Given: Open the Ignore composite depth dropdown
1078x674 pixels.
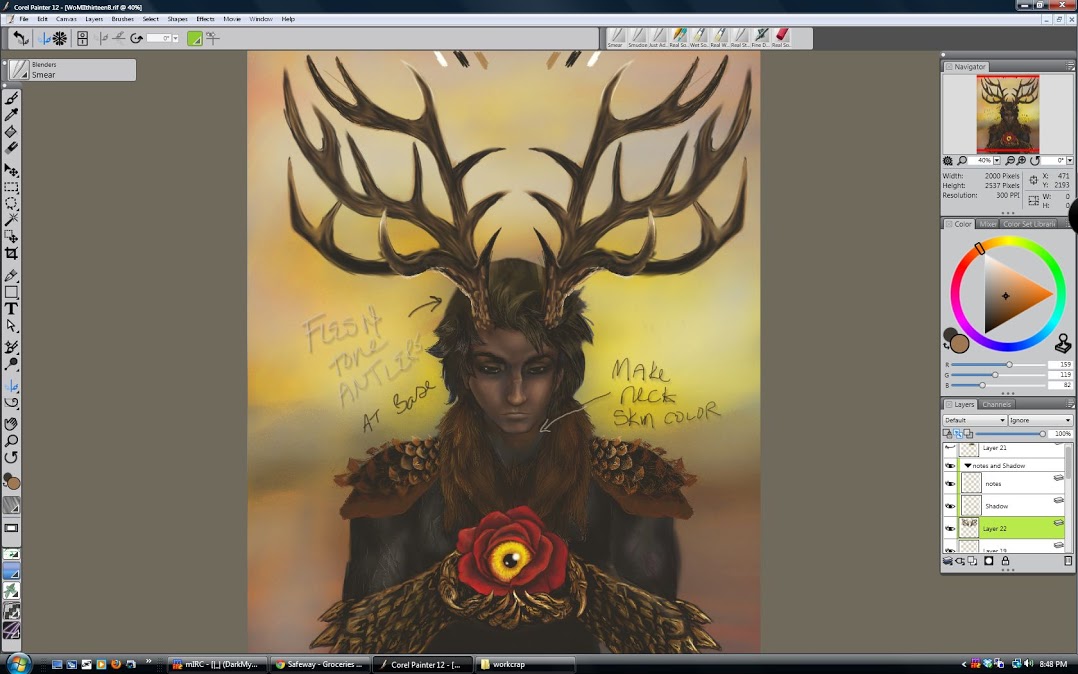Looking at the screenshot, I should [x=1040, y=420].
